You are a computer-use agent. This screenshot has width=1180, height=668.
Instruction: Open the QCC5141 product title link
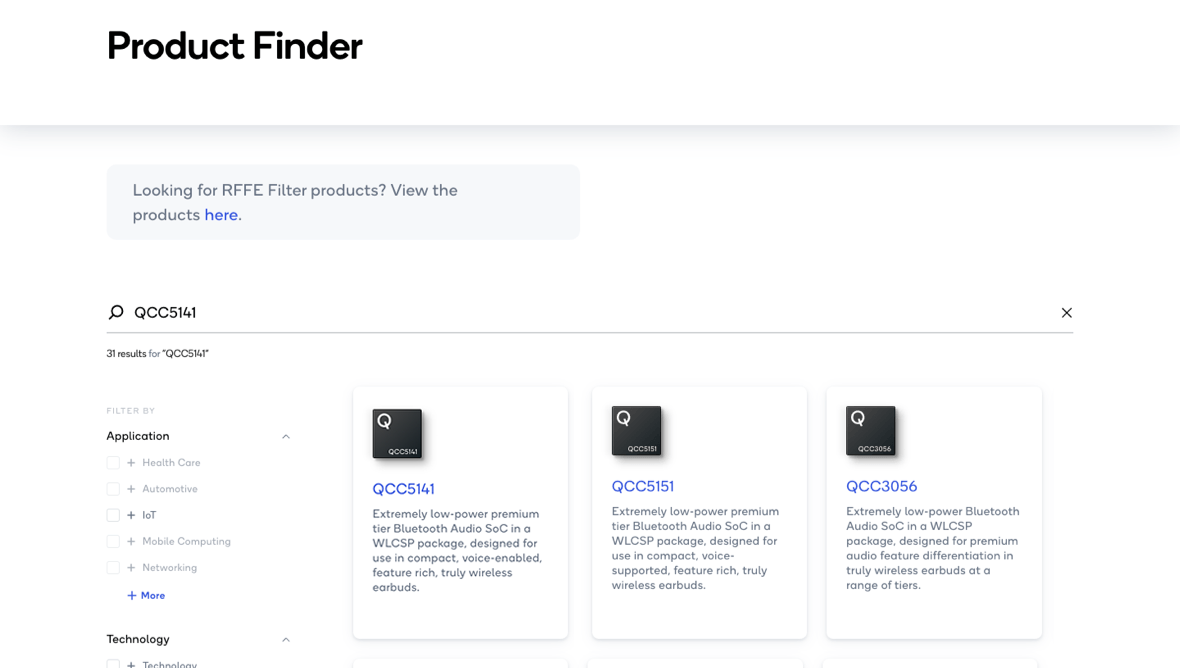tap(403, 489)
